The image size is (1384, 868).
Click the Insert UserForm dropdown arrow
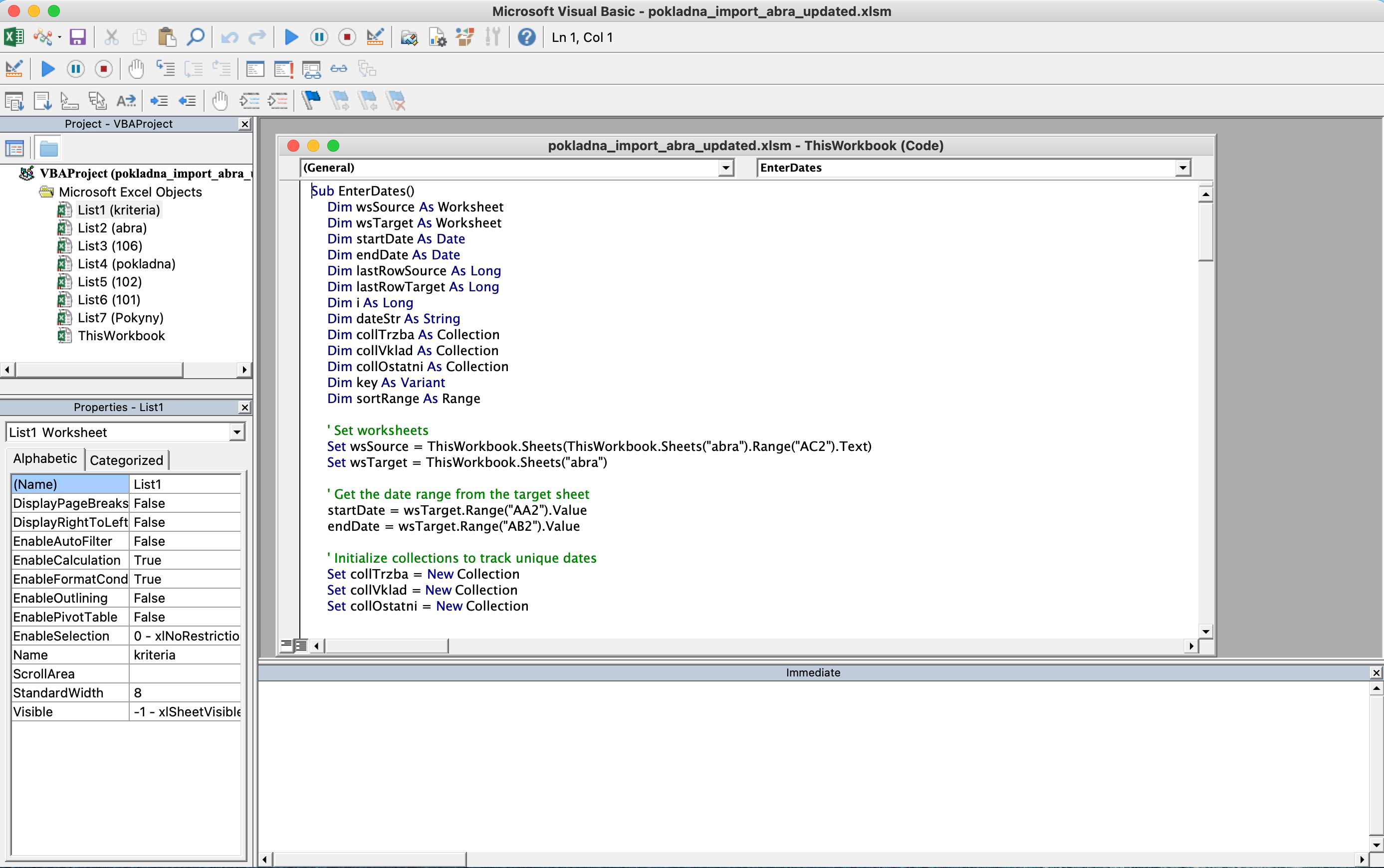pos(60,37)
